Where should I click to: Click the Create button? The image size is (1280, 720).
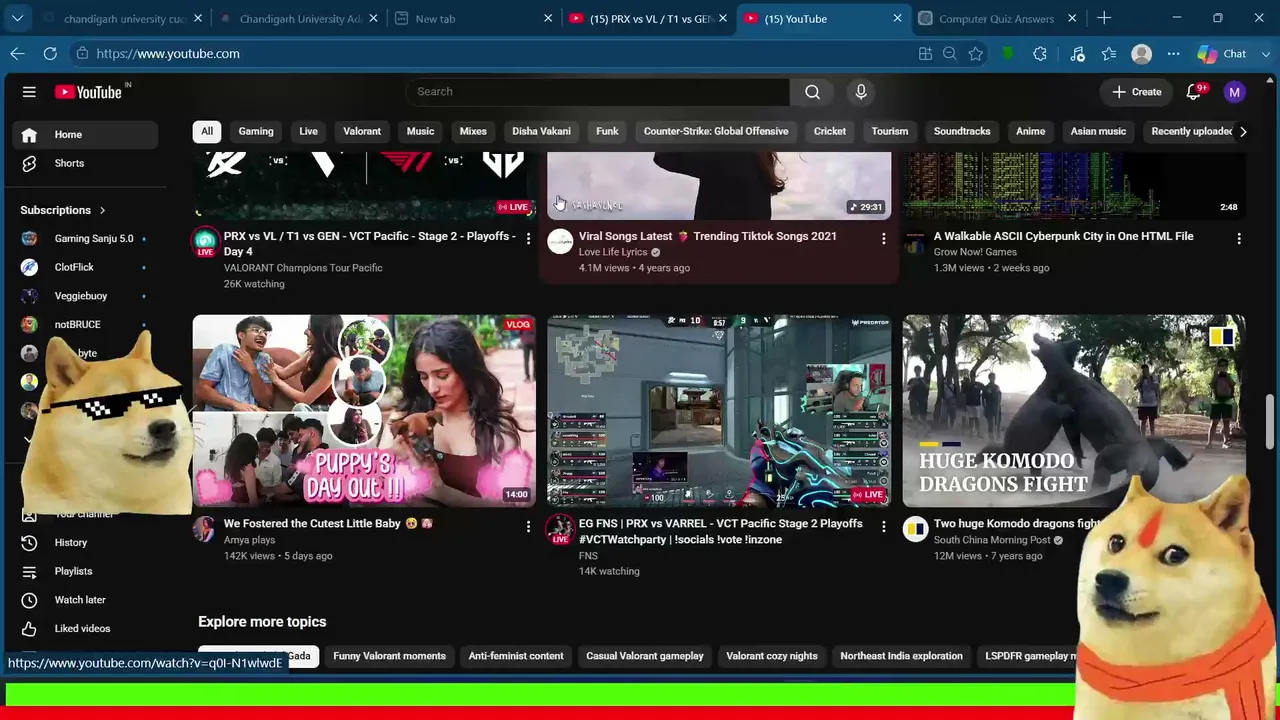pos(1137,92)
